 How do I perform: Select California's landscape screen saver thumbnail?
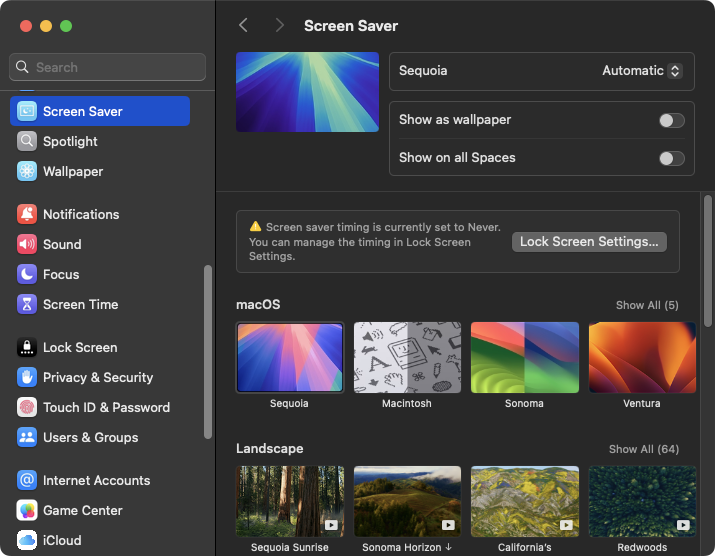coord(525,501)
